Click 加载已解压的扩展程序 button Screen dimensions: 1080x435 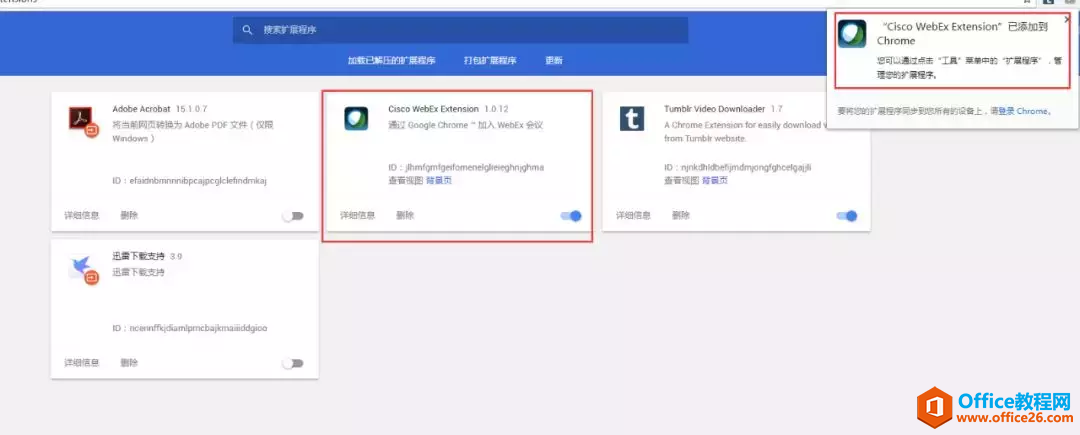point(391,61)
